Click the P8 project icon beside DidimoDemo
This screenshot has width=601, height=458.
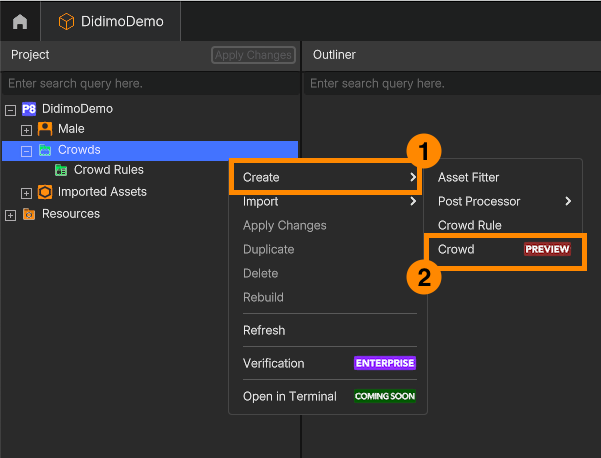(29, 109)
